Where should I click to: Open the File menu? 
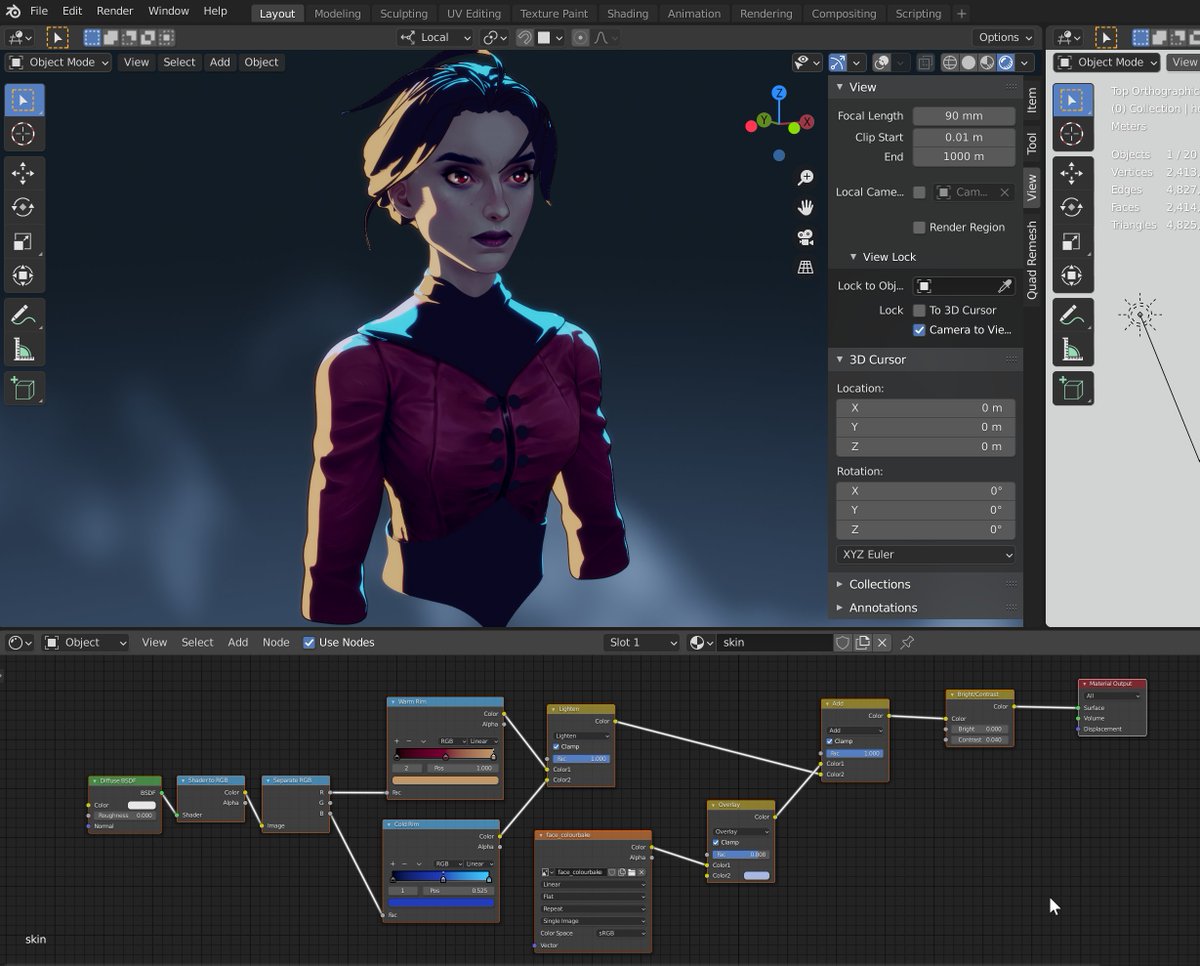pyautogui.click(x=39, y=11)
